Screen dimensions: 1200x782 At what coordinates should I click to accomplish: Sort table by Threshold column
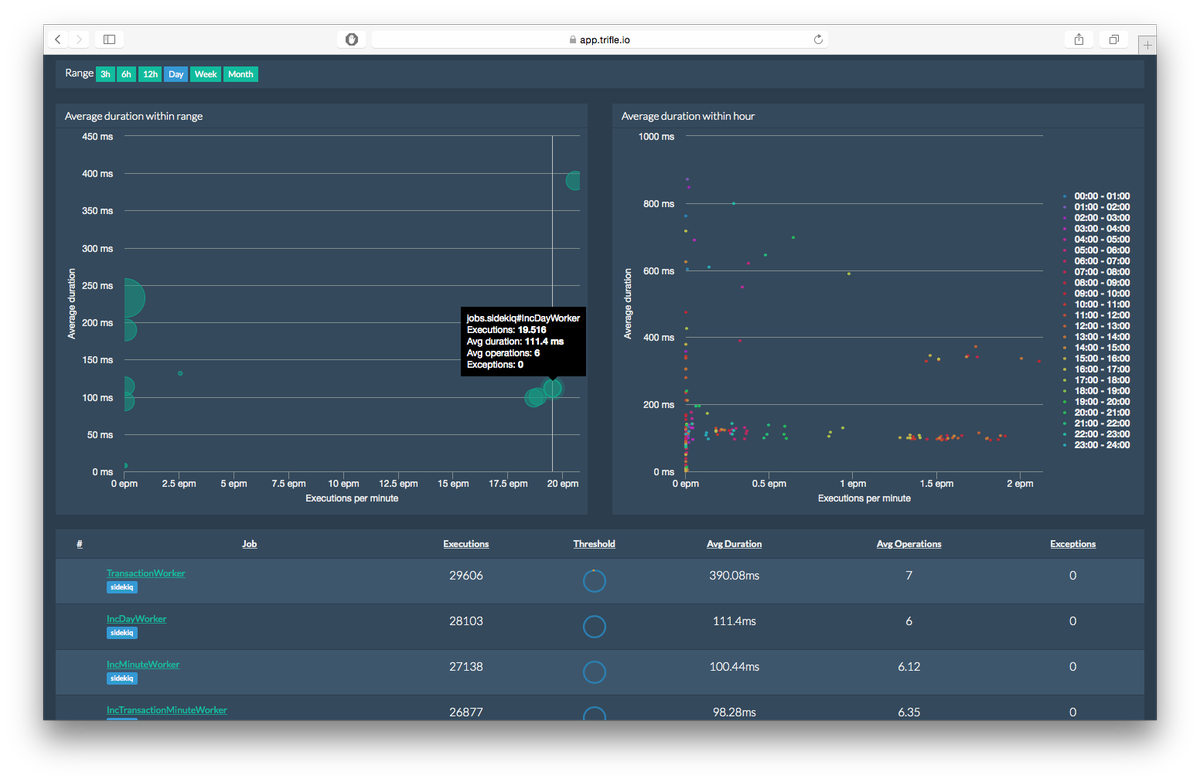(594, 544)
